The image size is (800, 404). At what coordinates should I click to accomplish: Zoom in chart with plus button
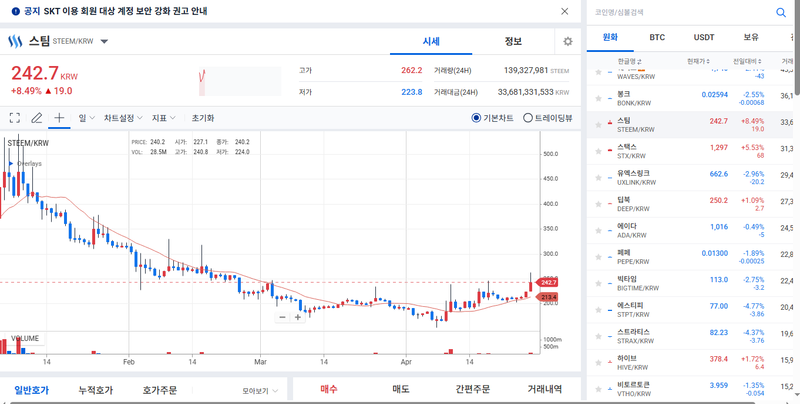[x=297, y=317]
